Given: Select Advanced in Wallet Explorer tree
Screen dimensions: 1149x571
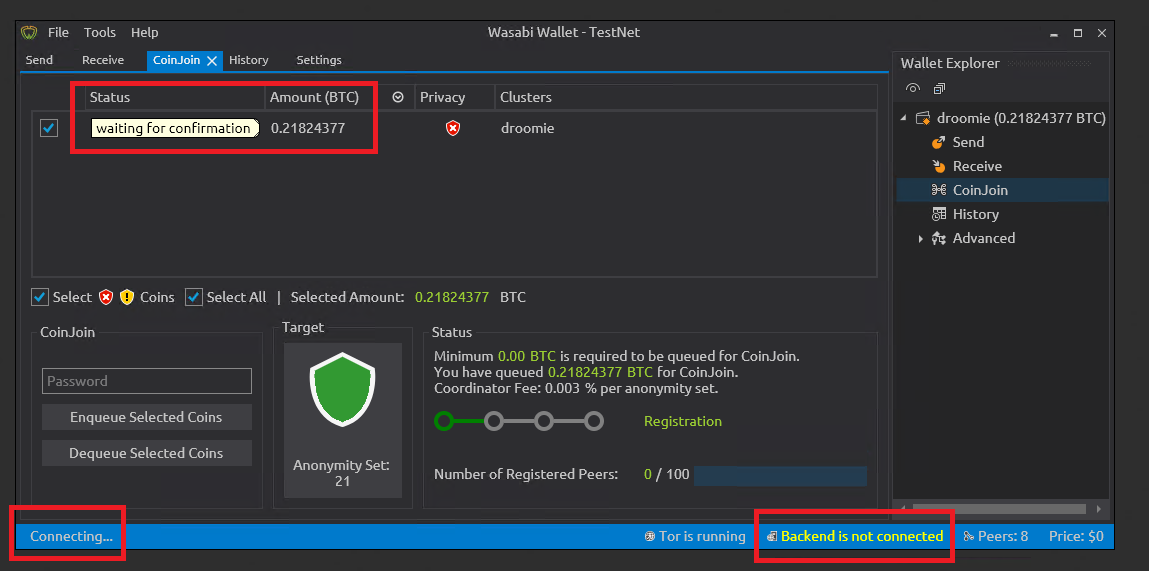Looking at the screenshot, I should [x=983, y=238].
